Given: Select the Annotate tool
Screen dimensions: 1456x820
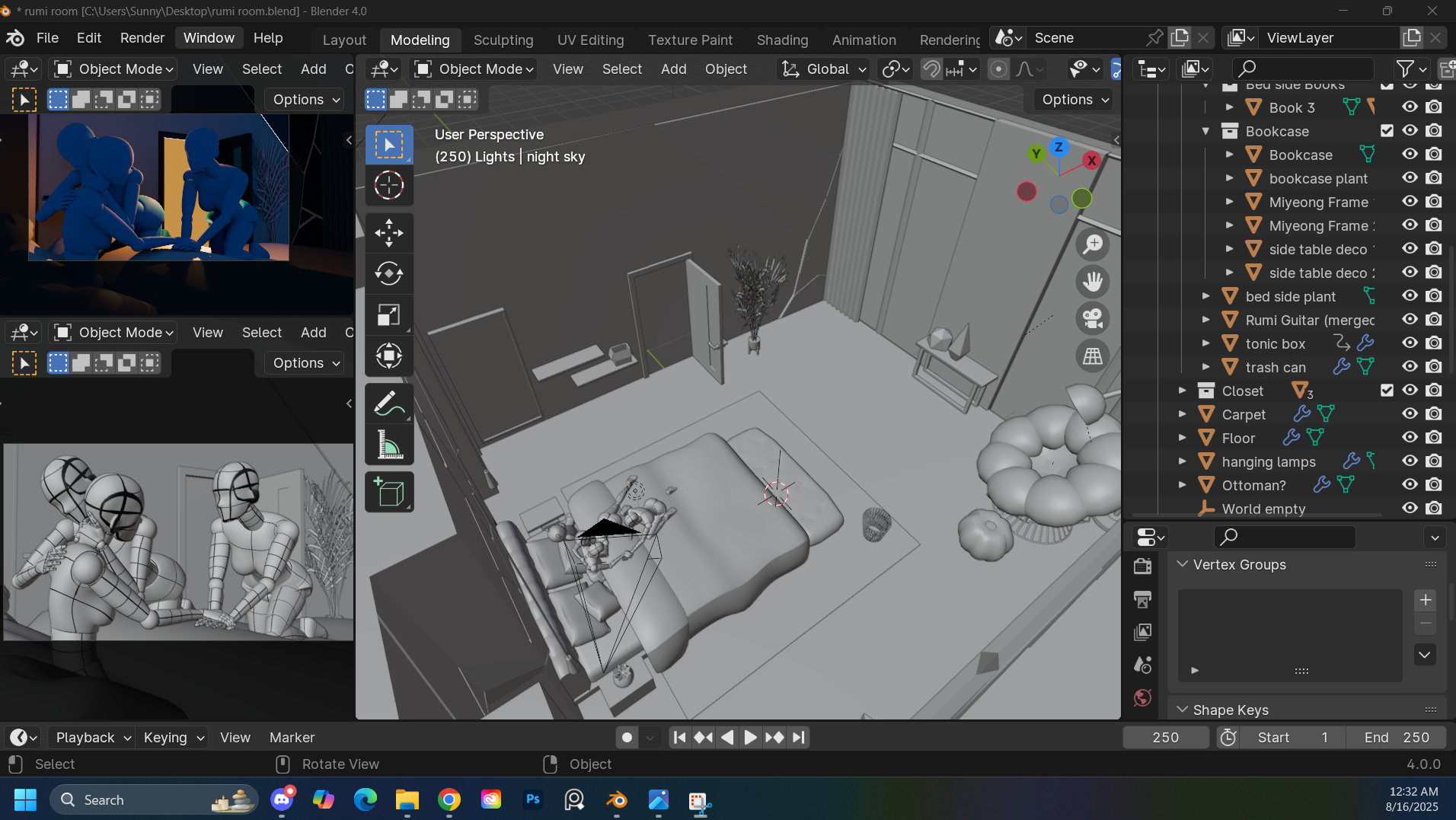Looking at the screenshot, I should click(x=389, y=404).
